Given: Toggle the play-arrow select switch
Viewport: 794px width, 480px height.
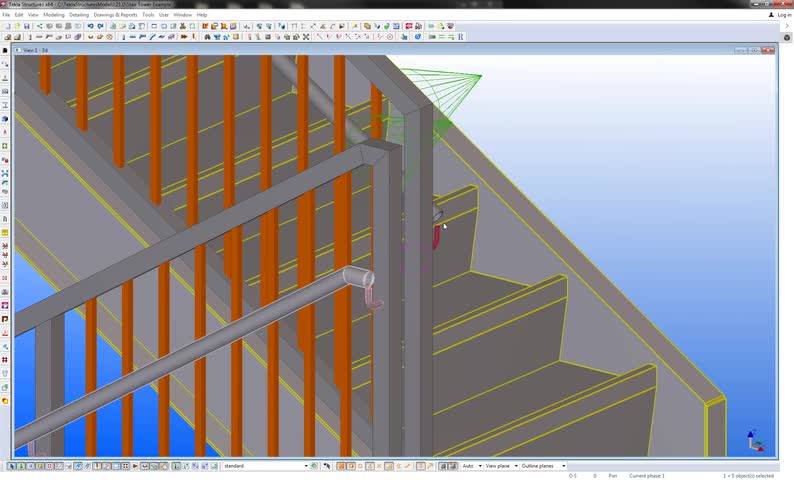Looking at the screenshot, I should coord(135,466).
